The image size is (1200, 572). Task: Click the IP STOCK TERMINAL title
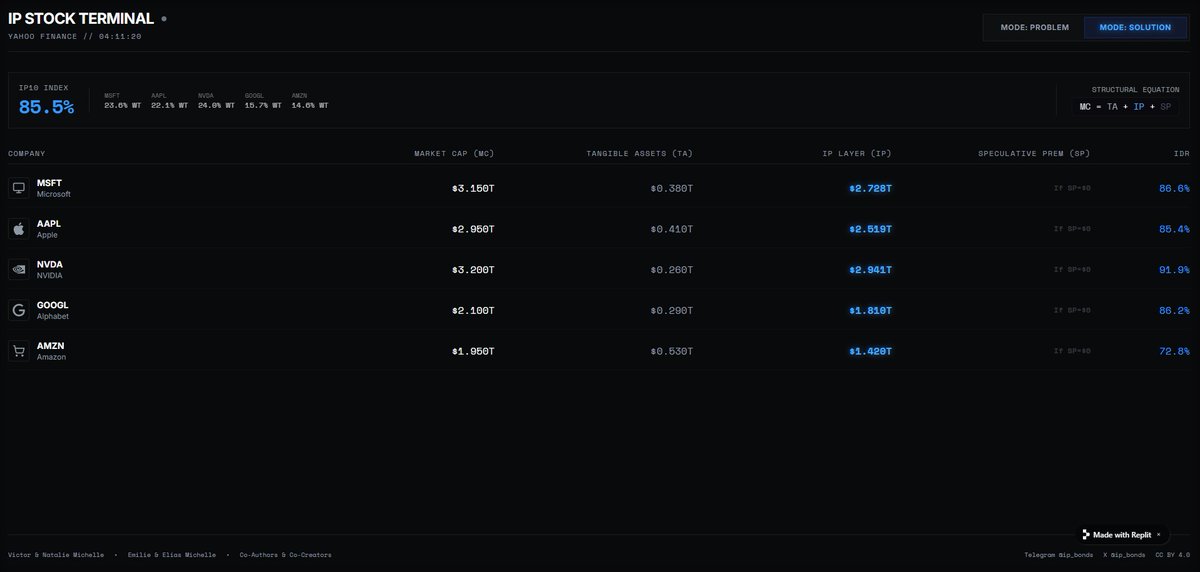pyautogui.click(x=81, y=18)
